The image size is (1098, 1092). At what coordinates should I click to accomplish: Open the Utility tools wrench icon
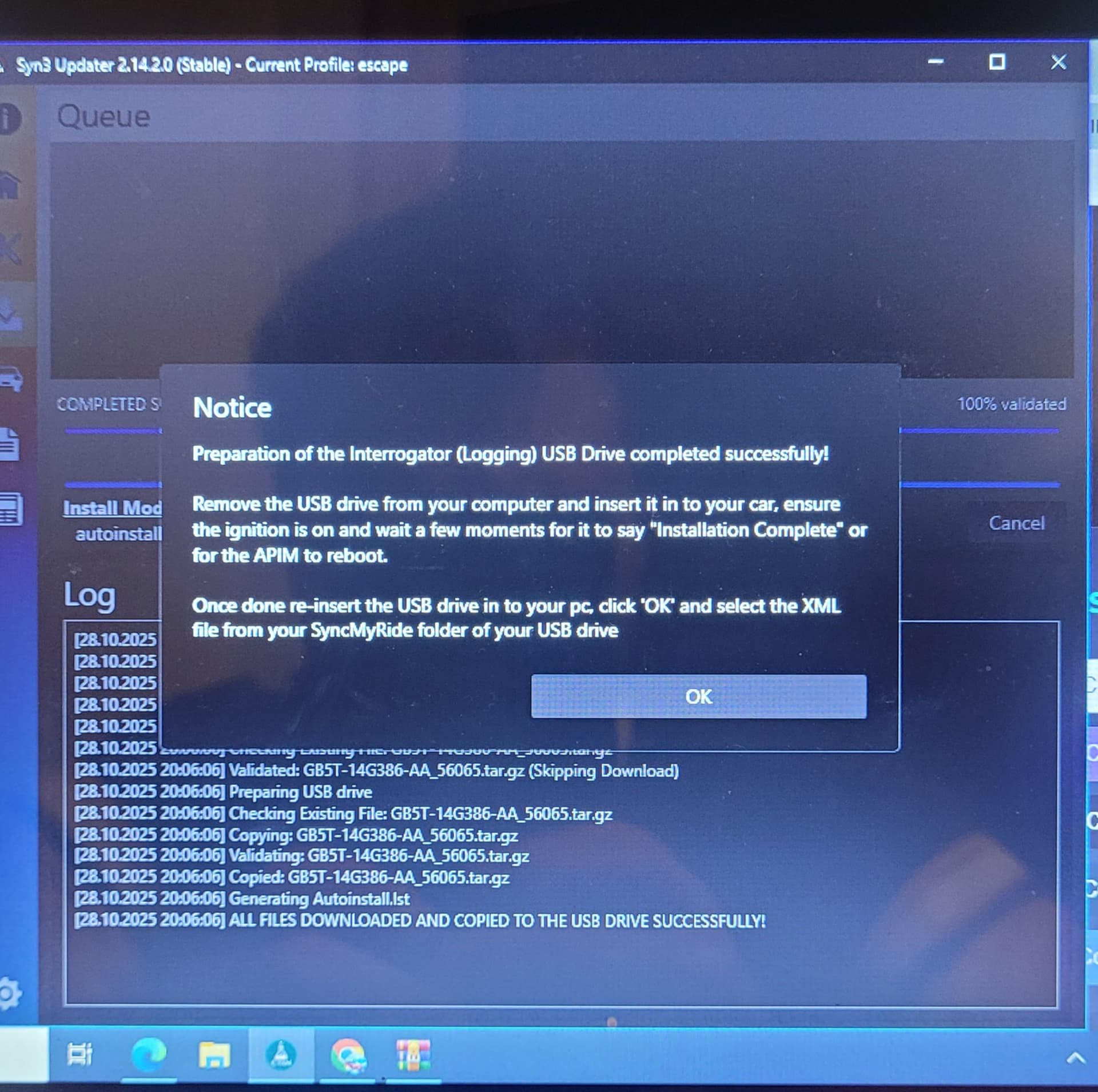[x=10, y=249]
